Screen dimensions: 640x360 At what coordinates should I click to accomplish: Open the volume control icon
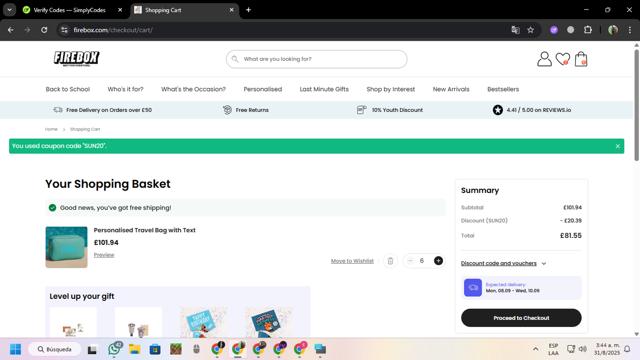point(583,349)
